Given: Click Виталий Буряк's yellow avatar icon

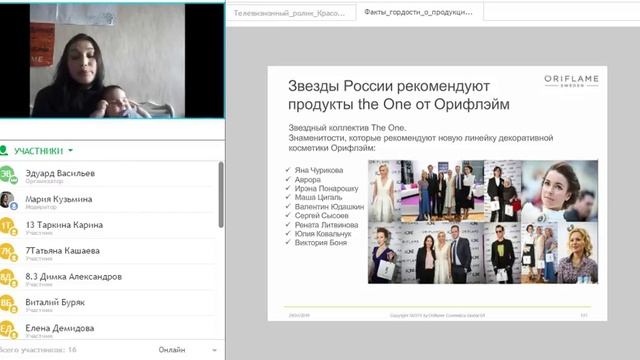Looking at the screenshot, I should click(7, 303).
